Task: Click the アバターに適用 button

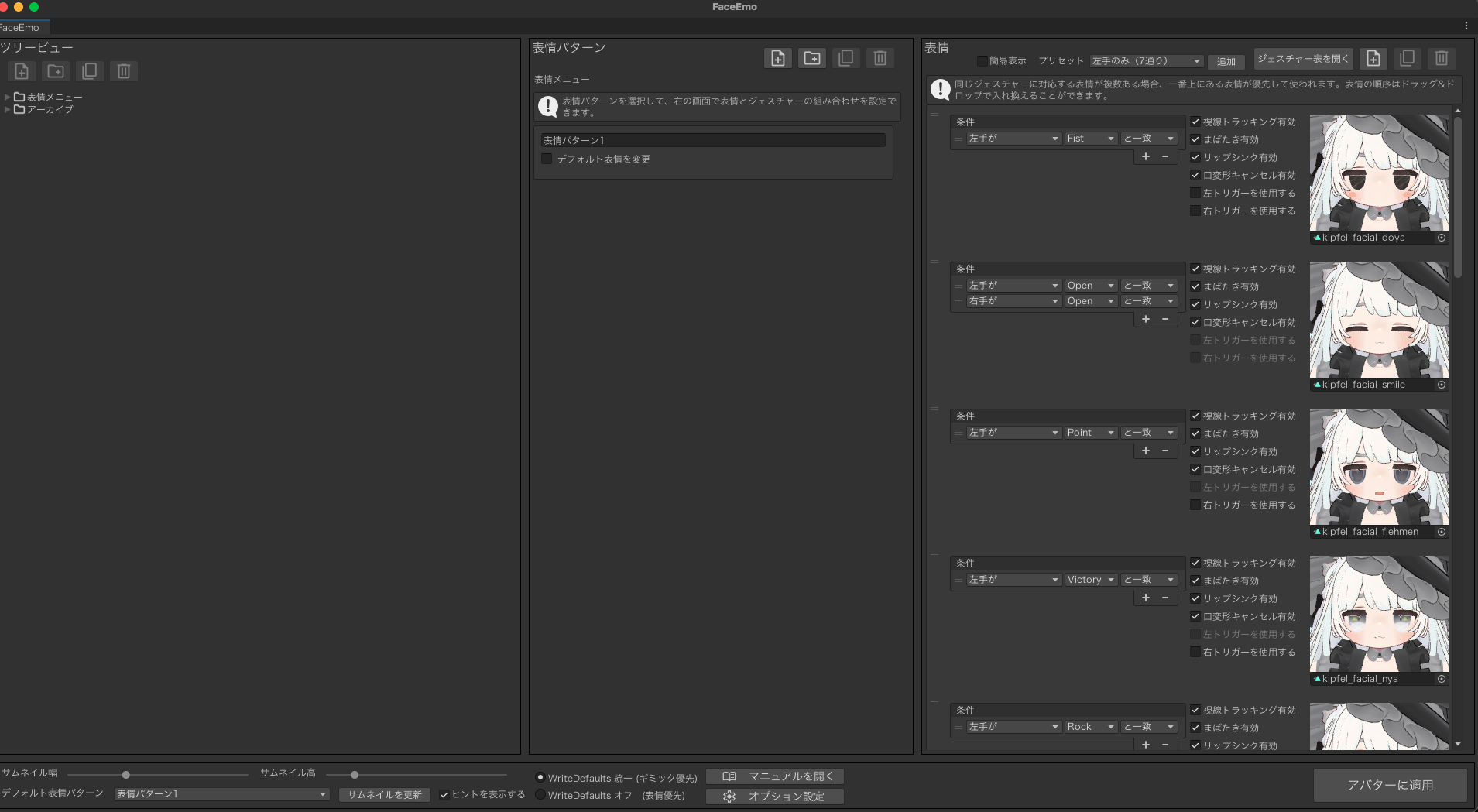Action: 1390,784
